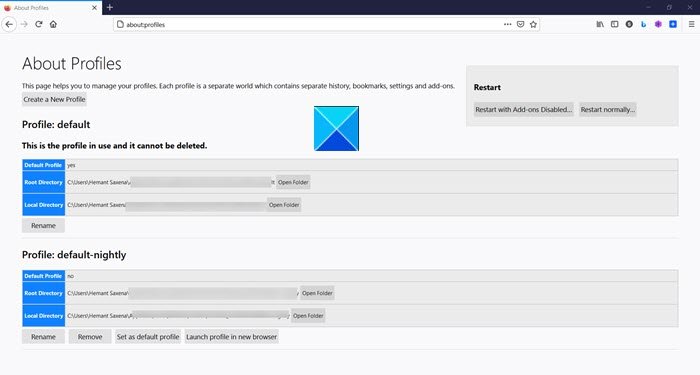Remove the default-nightly profile
The height and width of the screenshot is (375, 700).
click(90, 337)
